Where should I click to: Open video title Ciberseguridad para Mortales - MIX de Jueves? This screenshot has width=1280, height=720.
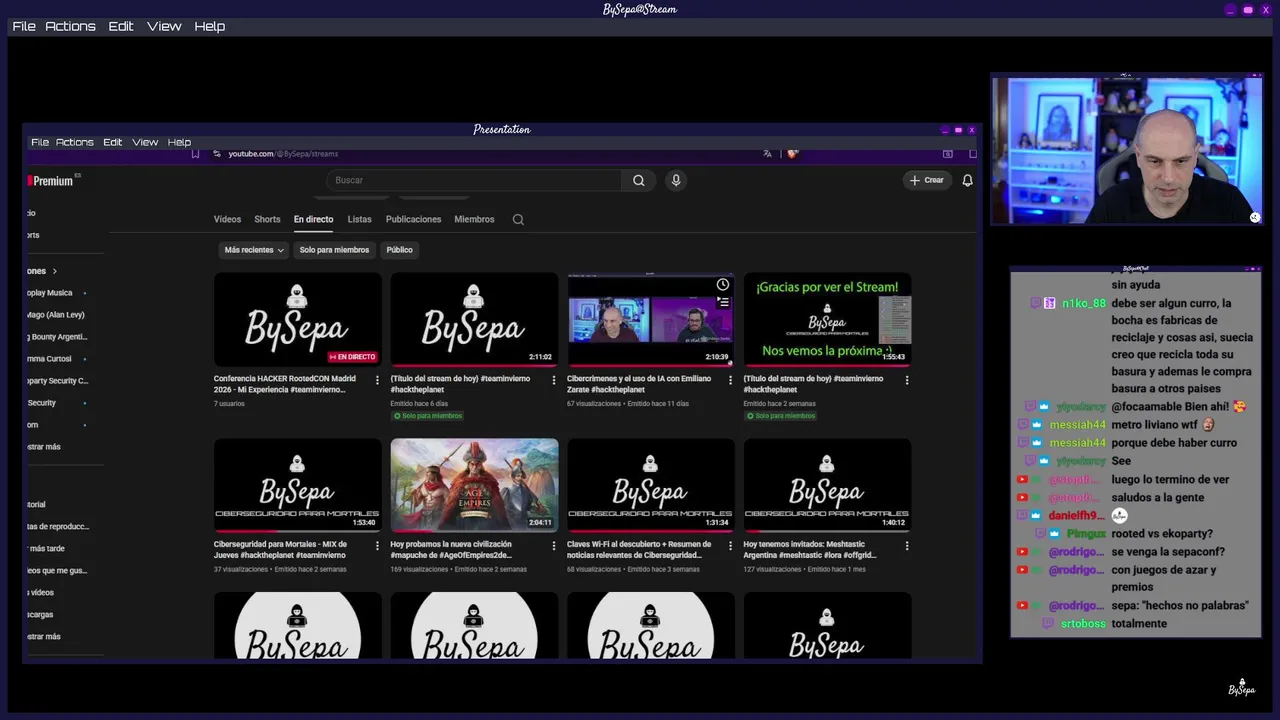coord(280,550)
